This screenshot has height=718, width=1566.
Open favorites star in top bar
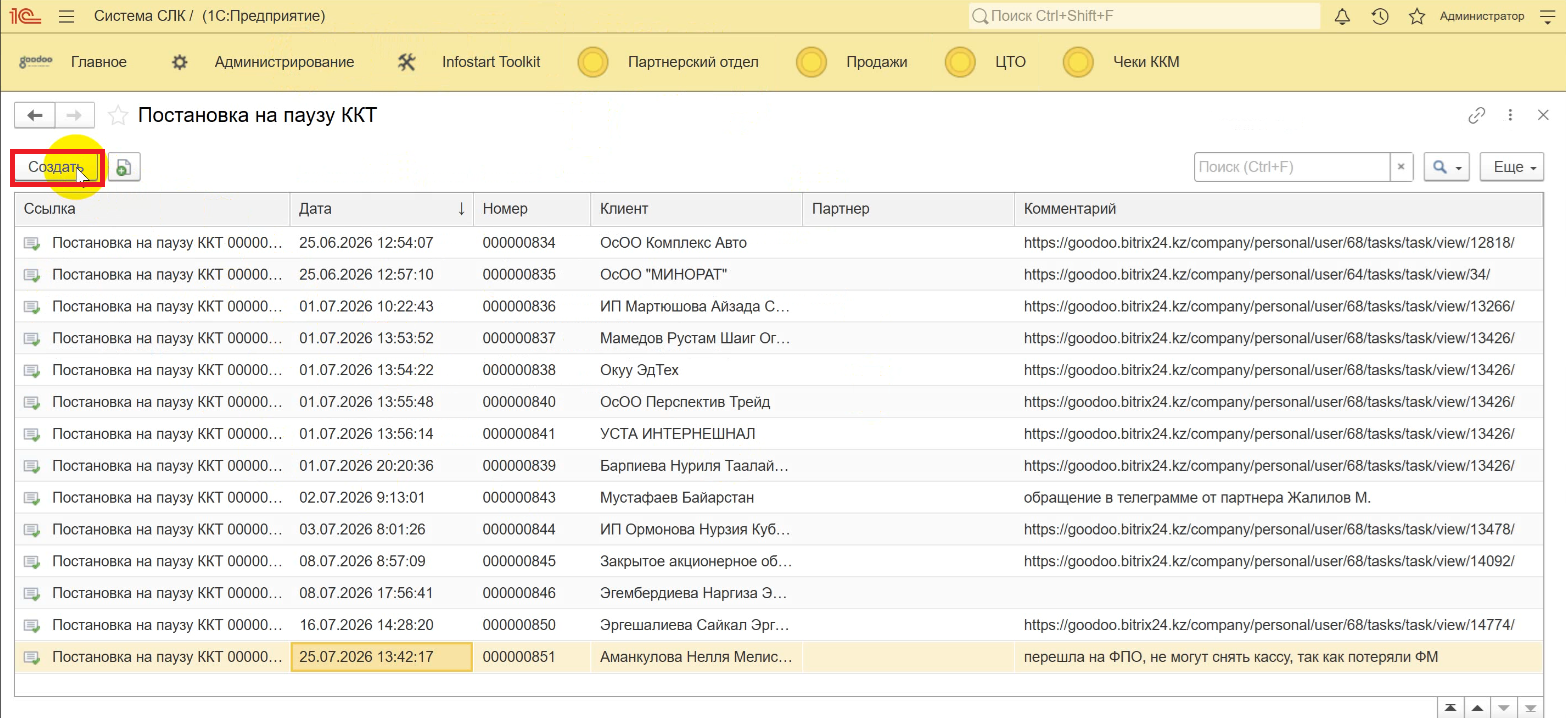pyautogui.click(x=1417, y=16)
